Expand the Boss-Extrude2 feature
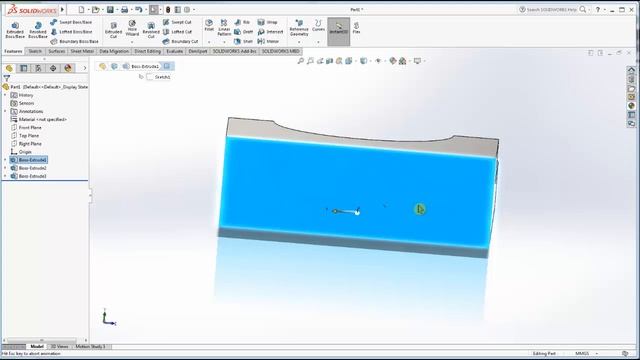This screenshot has width=640, height=360. tap(5, 168)
